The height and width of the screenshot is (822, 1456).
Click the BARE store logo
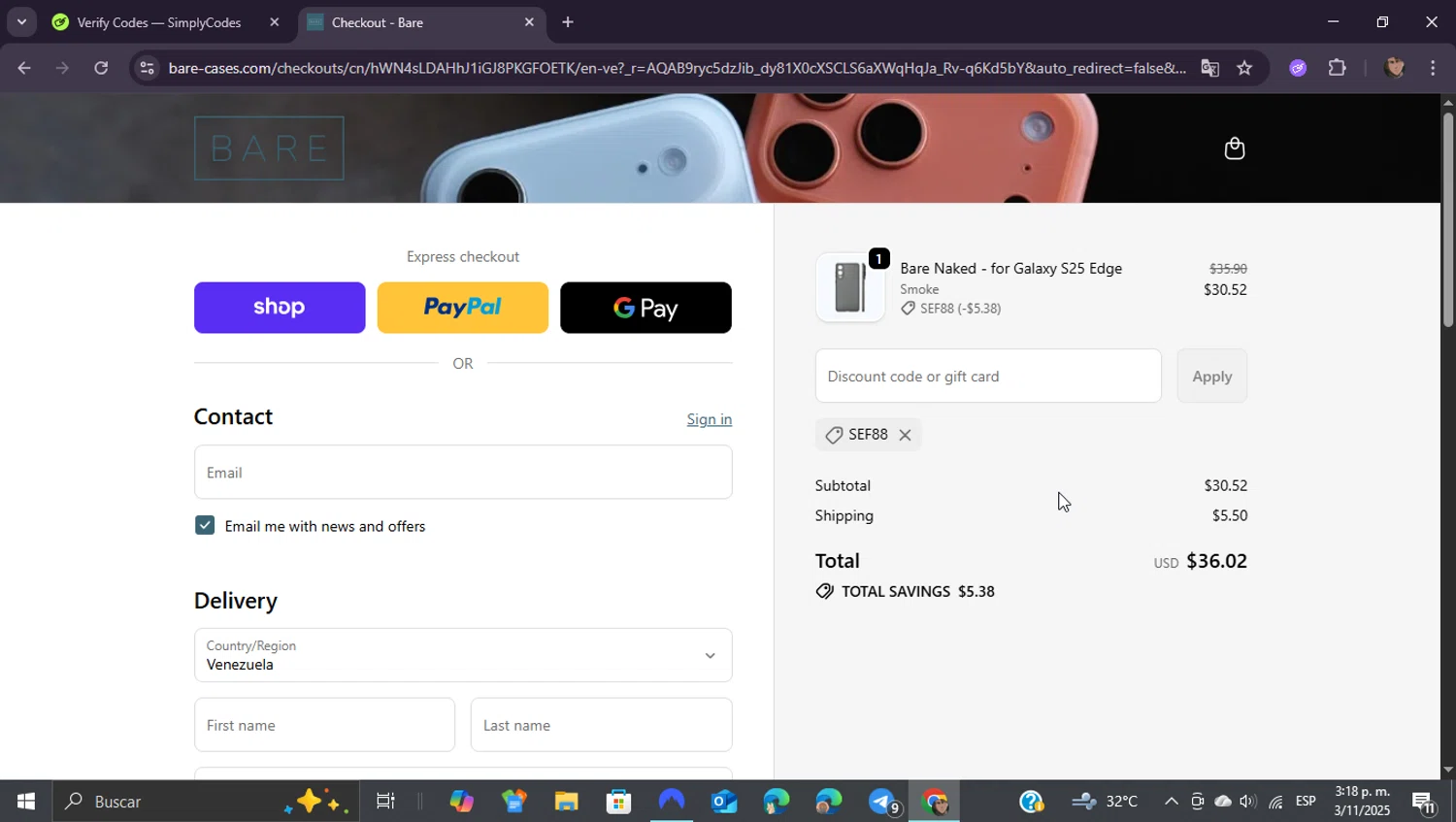269,148
